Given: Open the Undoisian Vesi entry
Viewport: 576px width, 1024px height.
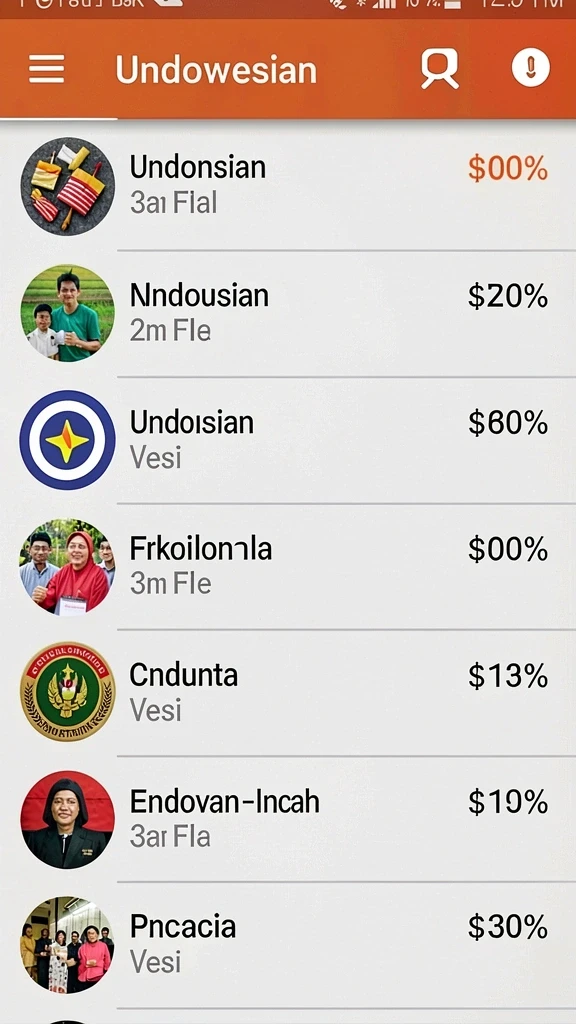Looking at the screenshot, I should tap(288, 440).
